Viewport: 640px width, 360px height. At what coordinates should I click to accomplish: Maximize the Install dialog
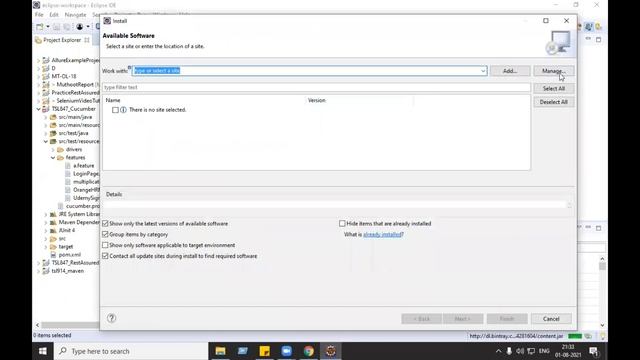tap(546, 21)
